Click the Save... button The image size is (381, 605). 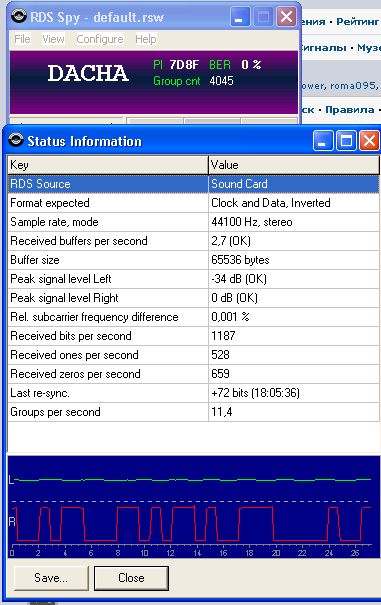click(x=51, y=578)
